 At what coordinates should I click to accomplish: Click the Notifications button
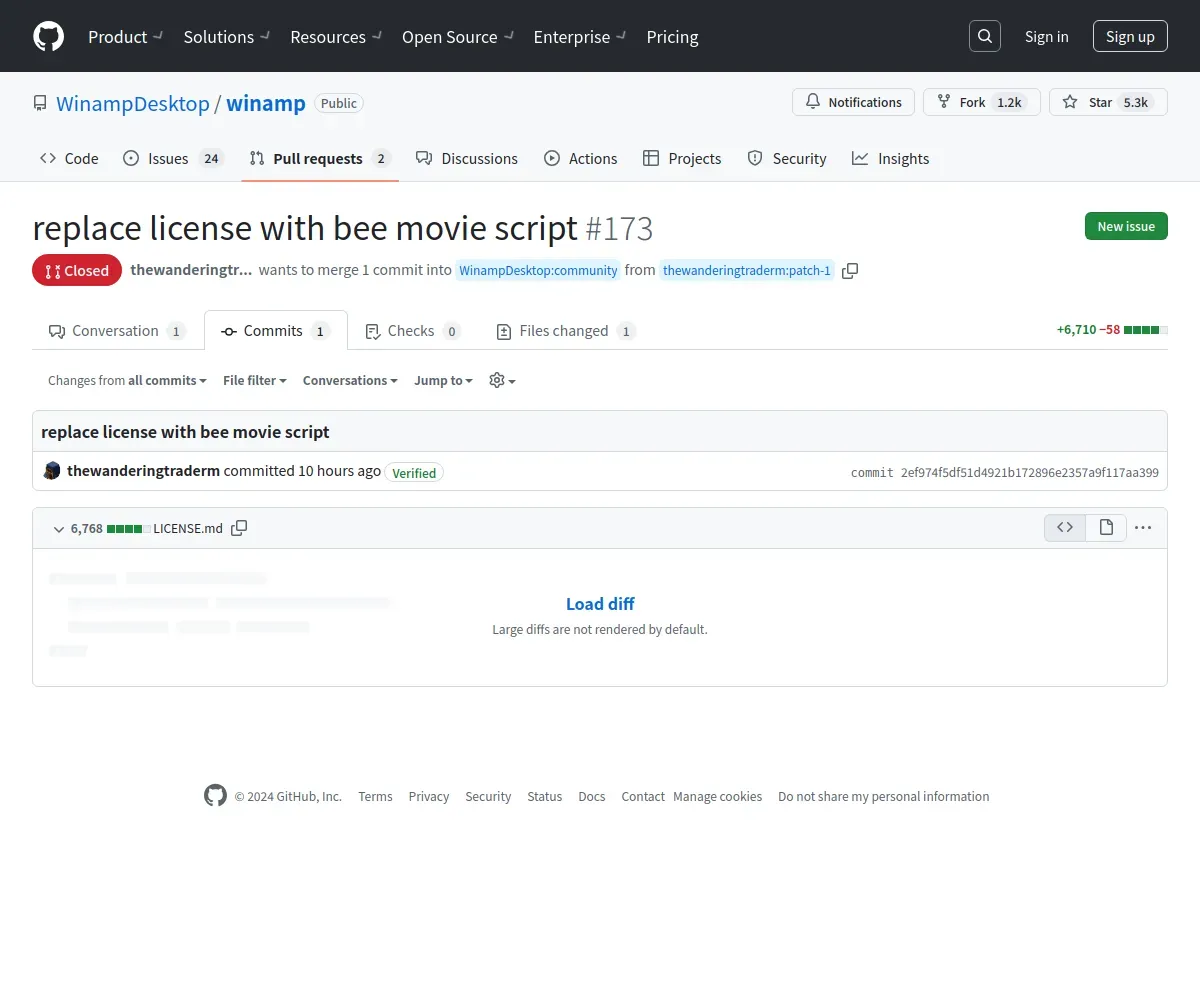853,102
